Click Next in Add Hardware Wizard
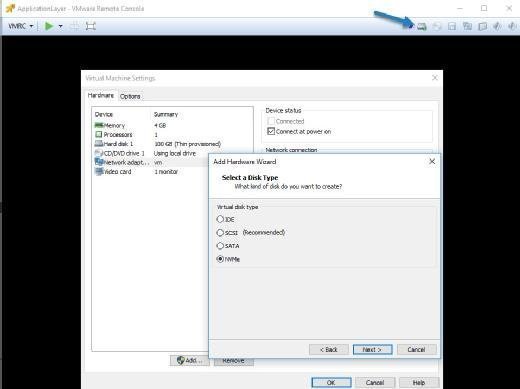The image size is (520, 389). coord(372,349)
